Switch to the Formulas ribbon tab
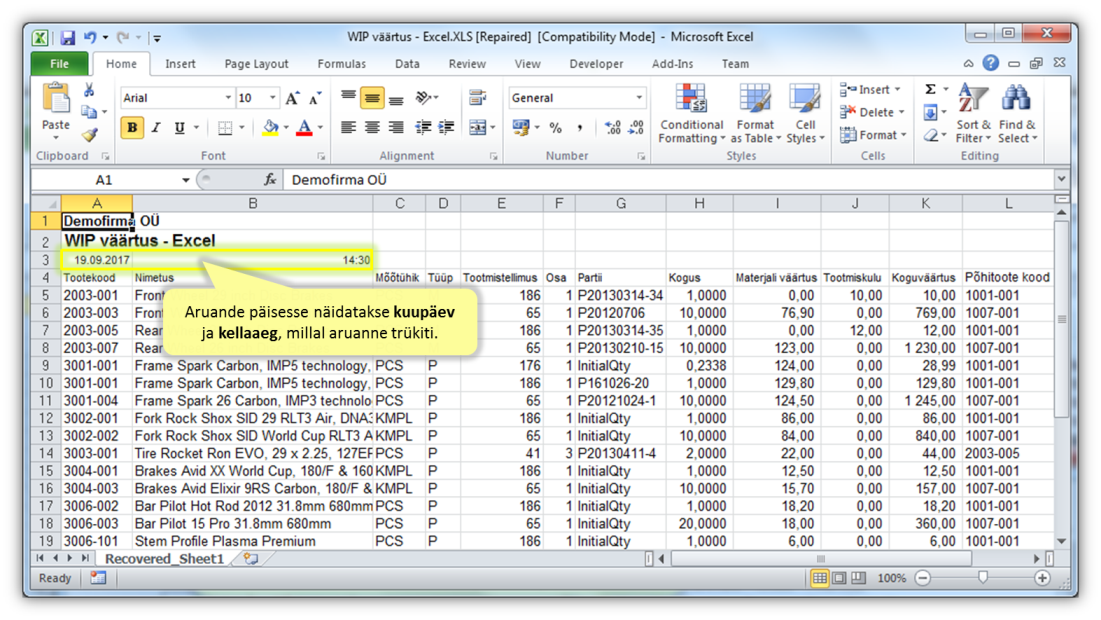The image size is (1101, 620). (x=341, y=64)
